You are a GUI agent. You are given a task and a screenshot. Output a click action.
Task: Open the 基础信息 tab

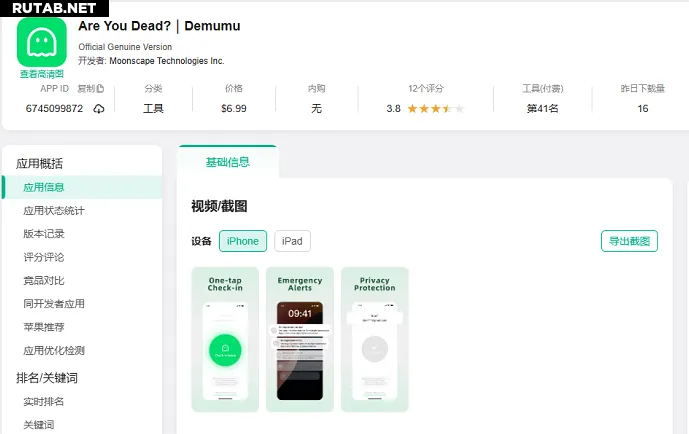[x=228, y=162]
